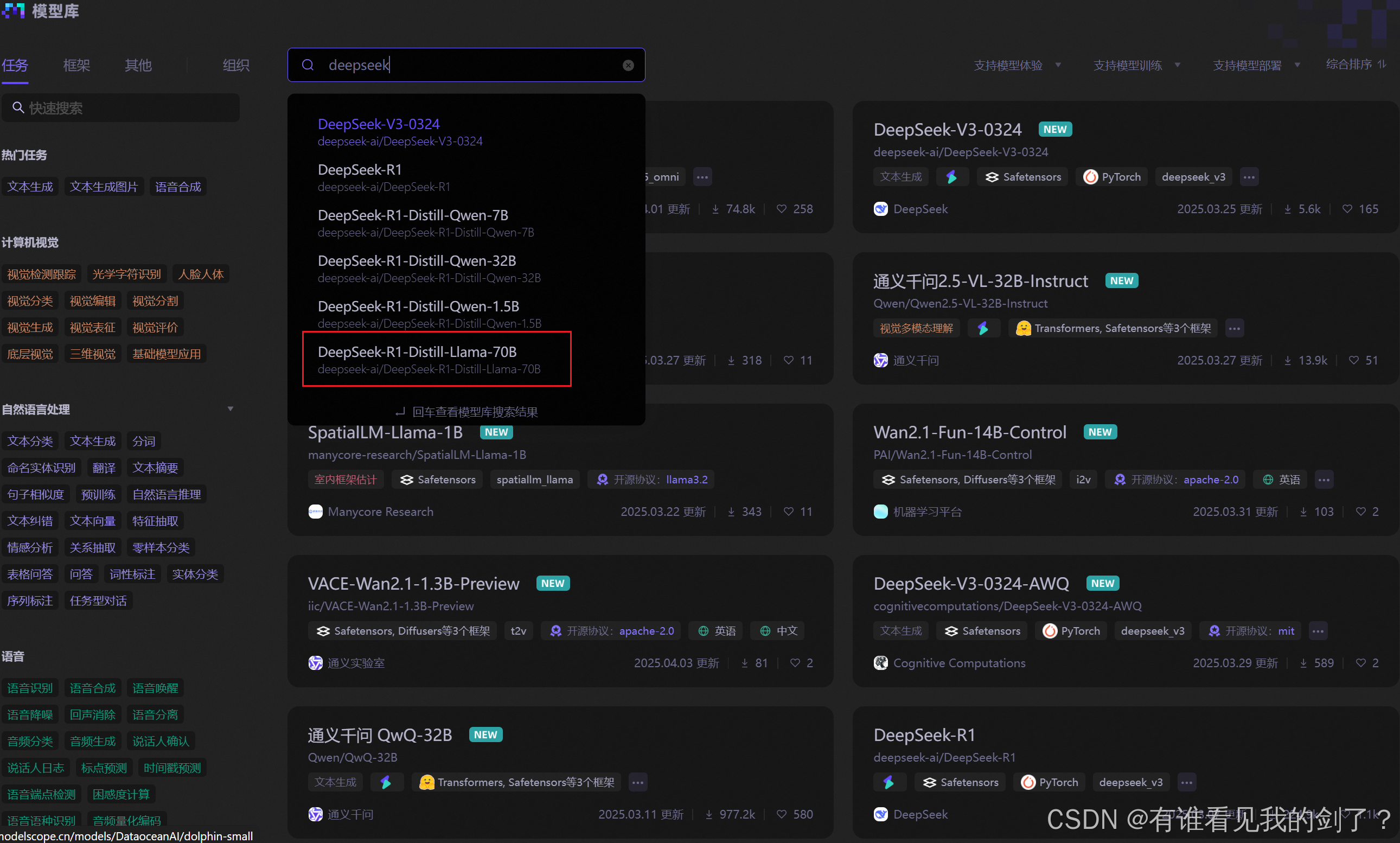1400x843 pixels.
Task: Open more tags on Wan2.1-Fun-14B-Control card
Action: (x=1324, y=480)
